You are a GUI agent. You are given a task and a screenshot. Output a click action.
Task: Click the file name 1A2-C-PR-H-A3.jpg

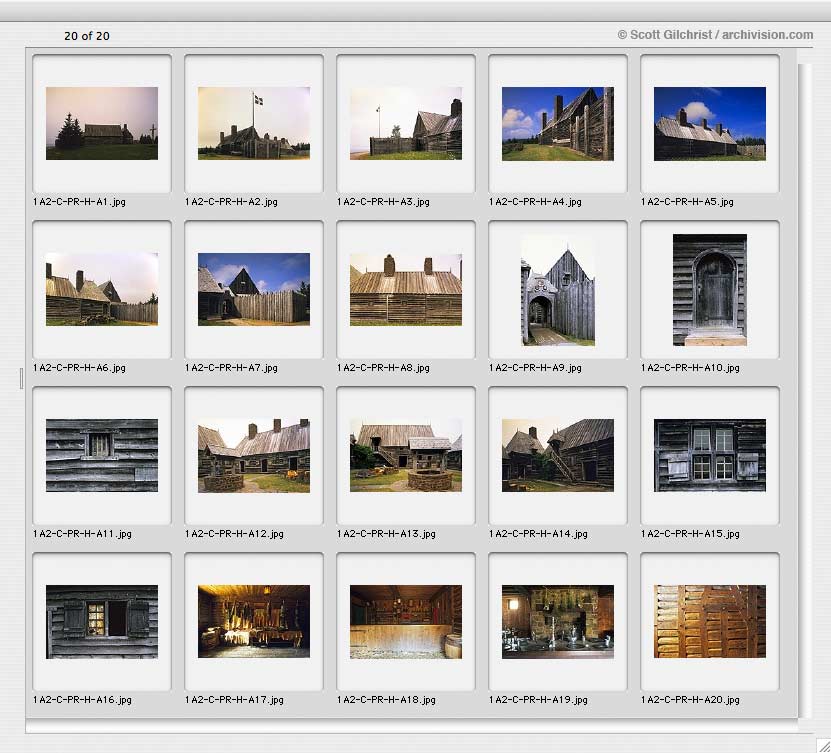384,202
